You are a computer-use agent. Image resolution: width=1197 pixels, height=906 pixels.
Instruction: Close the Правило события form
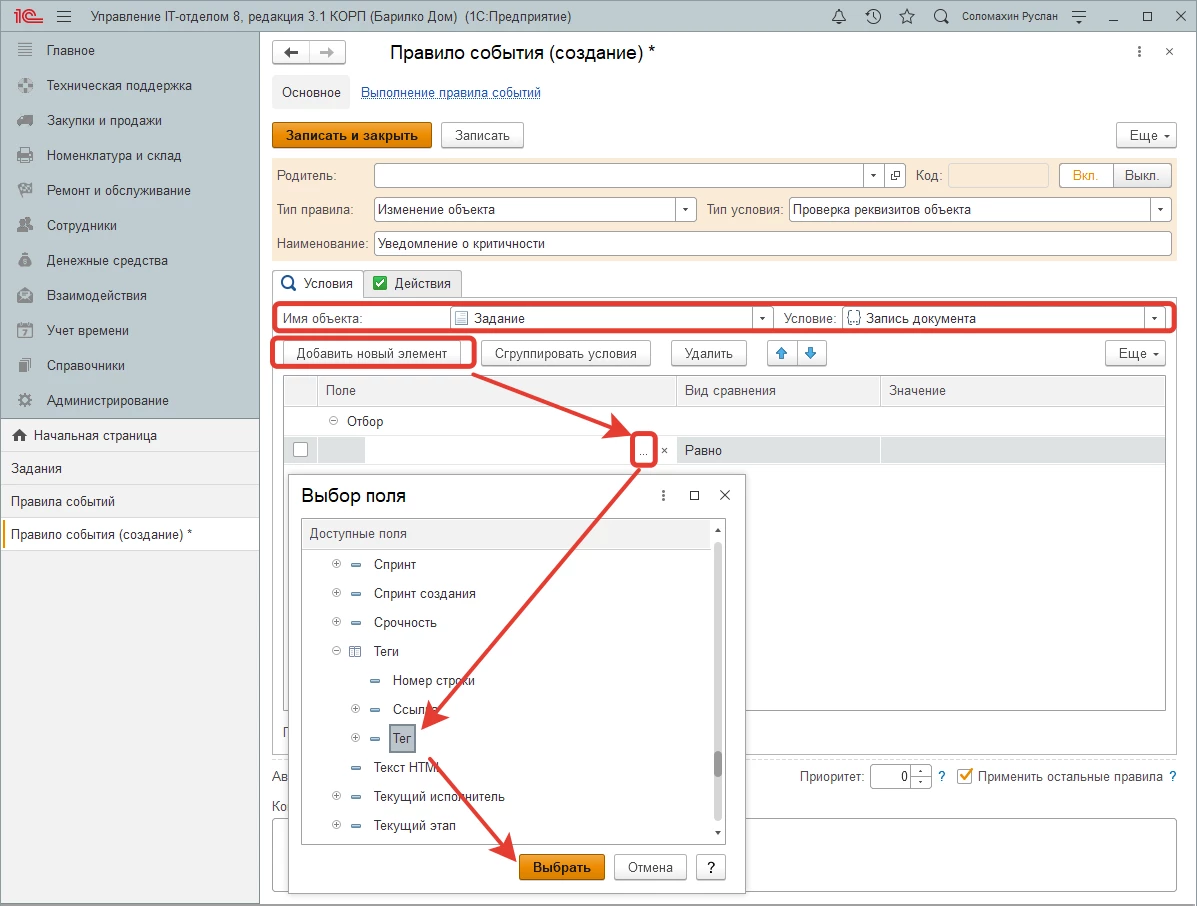click(1170, 51)
